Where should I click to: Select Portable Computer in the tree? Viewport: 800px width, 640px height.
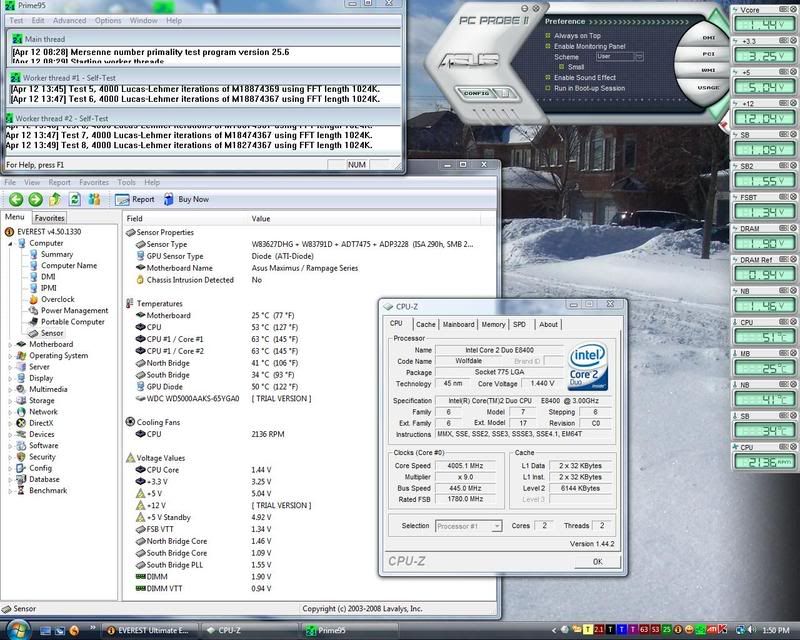[x=67, y=322]
